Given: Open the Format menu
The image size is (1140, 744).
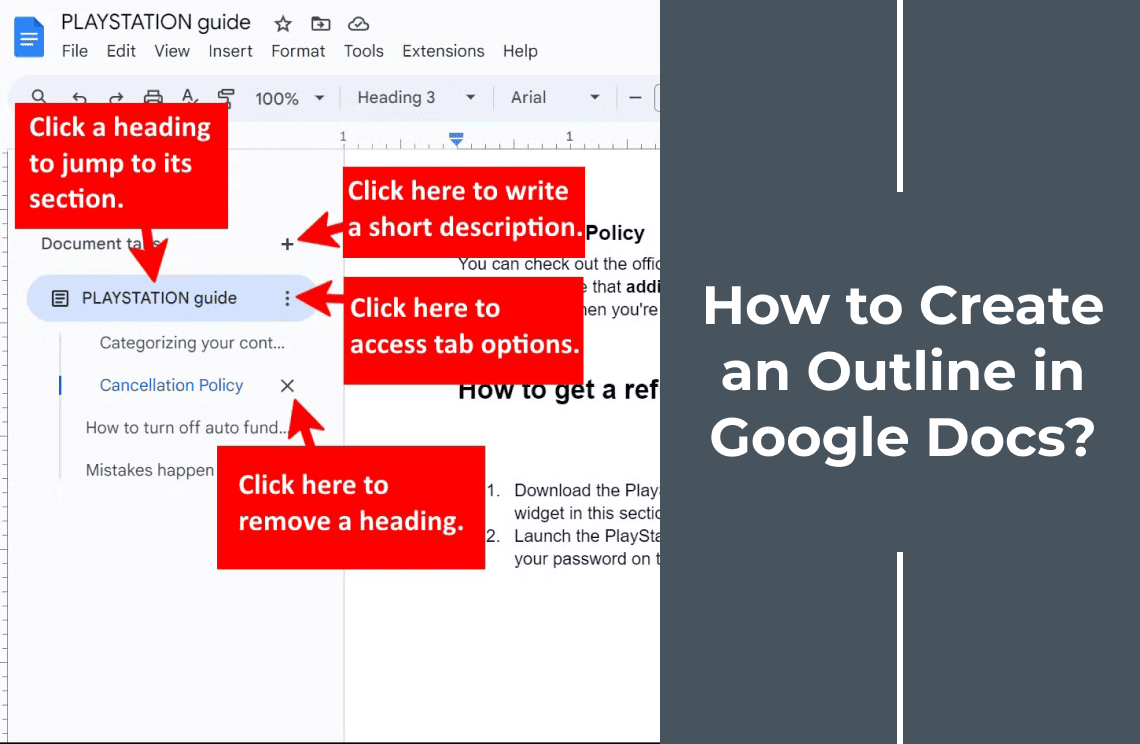Looking at the screenshot, I should click(x=298, y=51).
